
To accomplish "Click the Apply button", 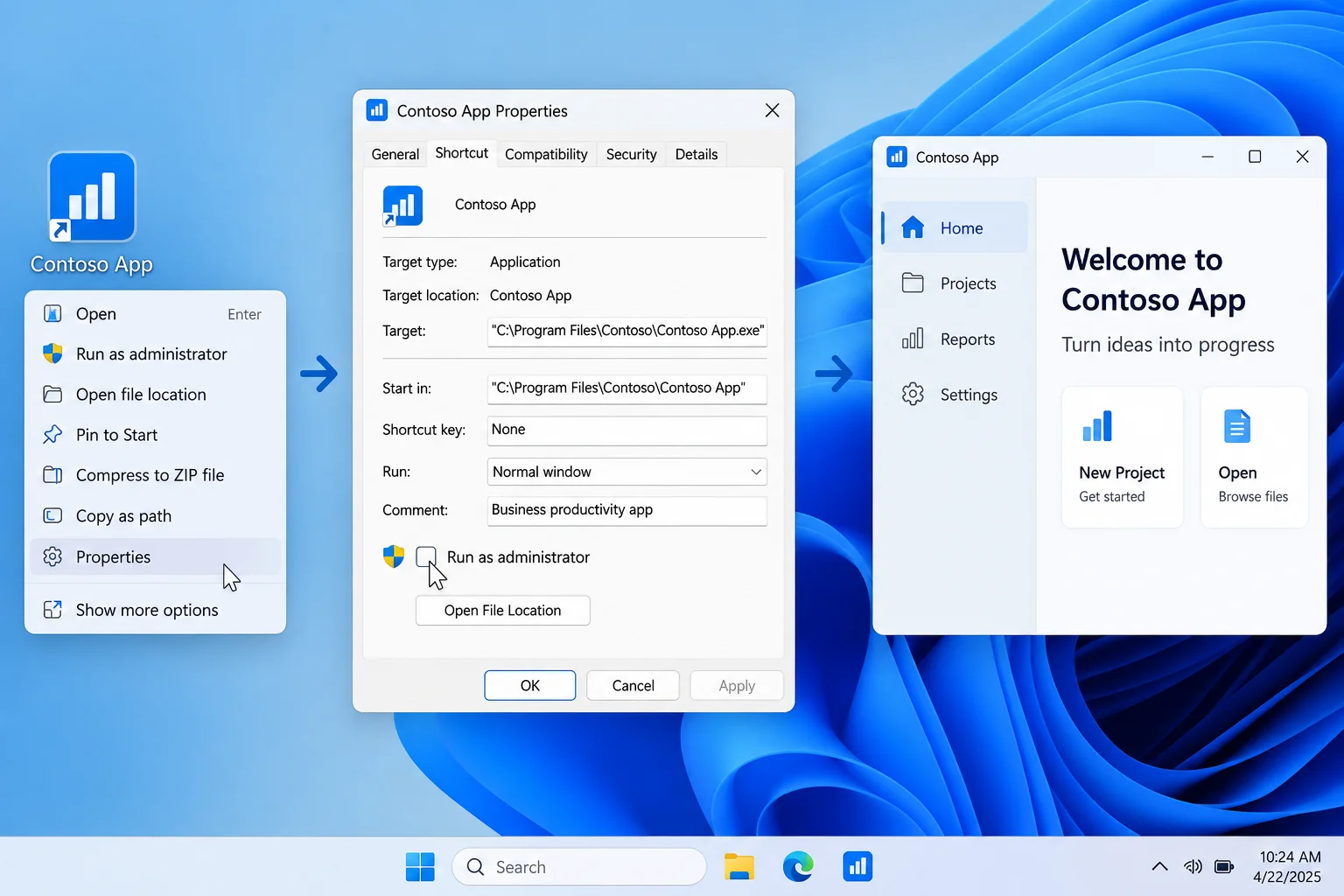I will pos(737,686).
